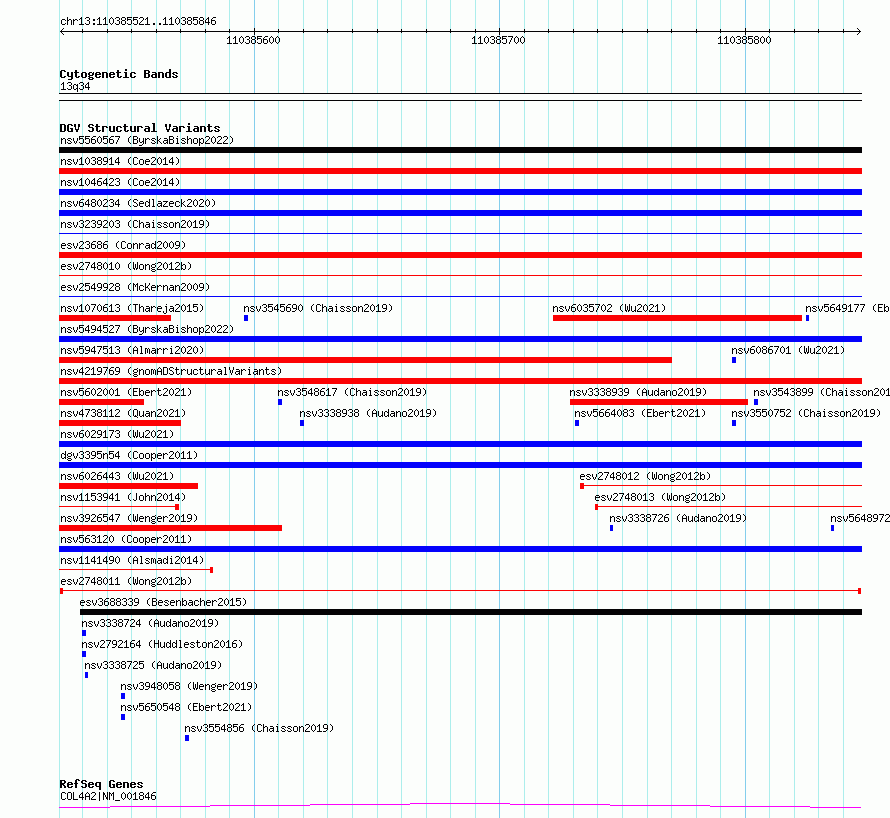Viewport: 890px width, 818px height.
Task: Click the blue bar under nsv6029173 (Wu2021)
Action: pos(460,444)
